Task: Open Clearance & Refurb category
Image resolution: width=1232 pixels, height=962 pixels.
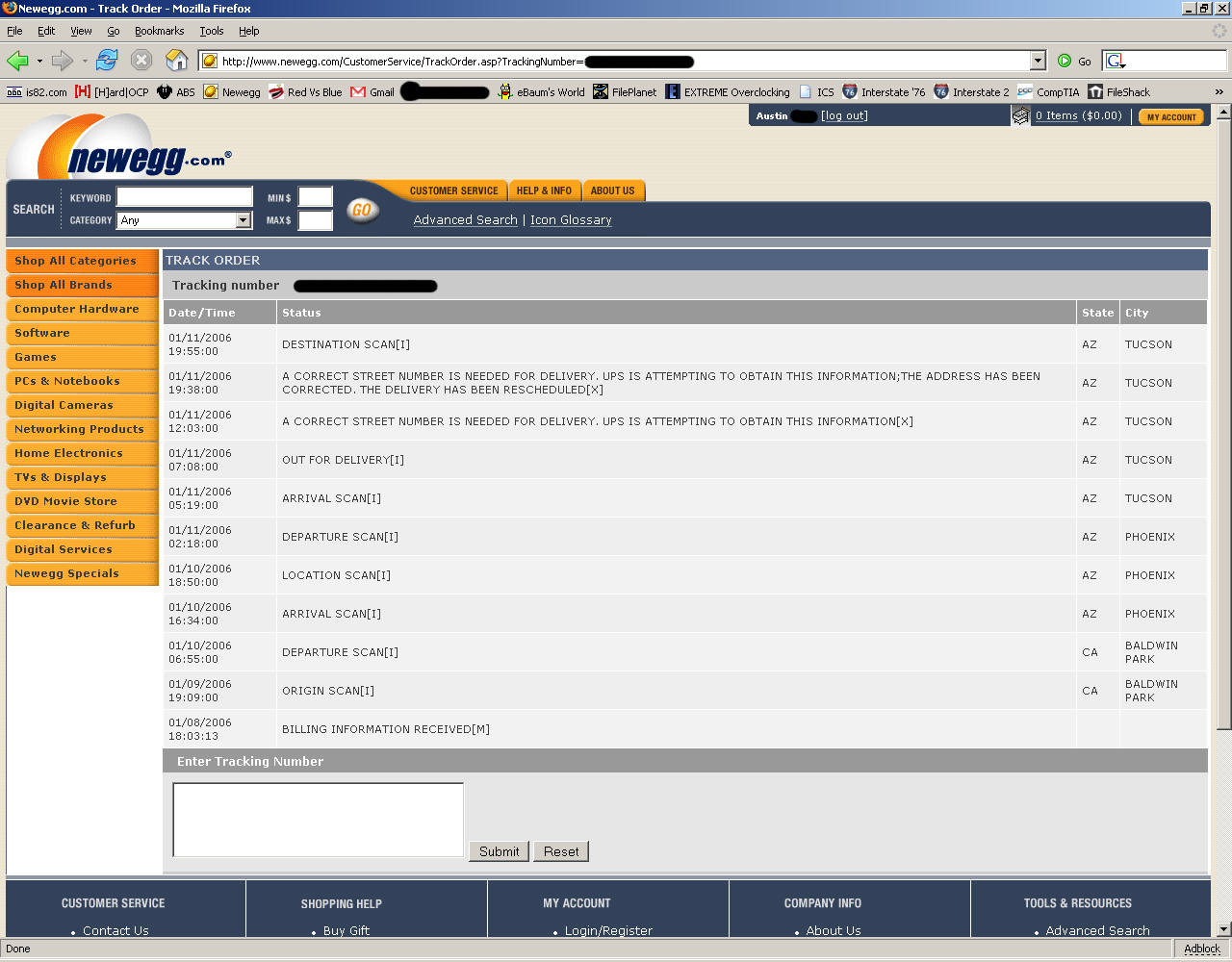Action: pos(82,525)
